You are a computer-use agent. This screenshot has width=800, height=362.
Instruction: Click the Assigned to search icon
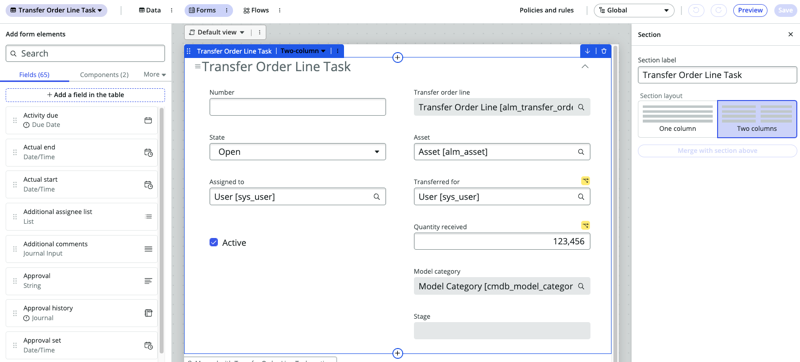[x=377, y=197]
